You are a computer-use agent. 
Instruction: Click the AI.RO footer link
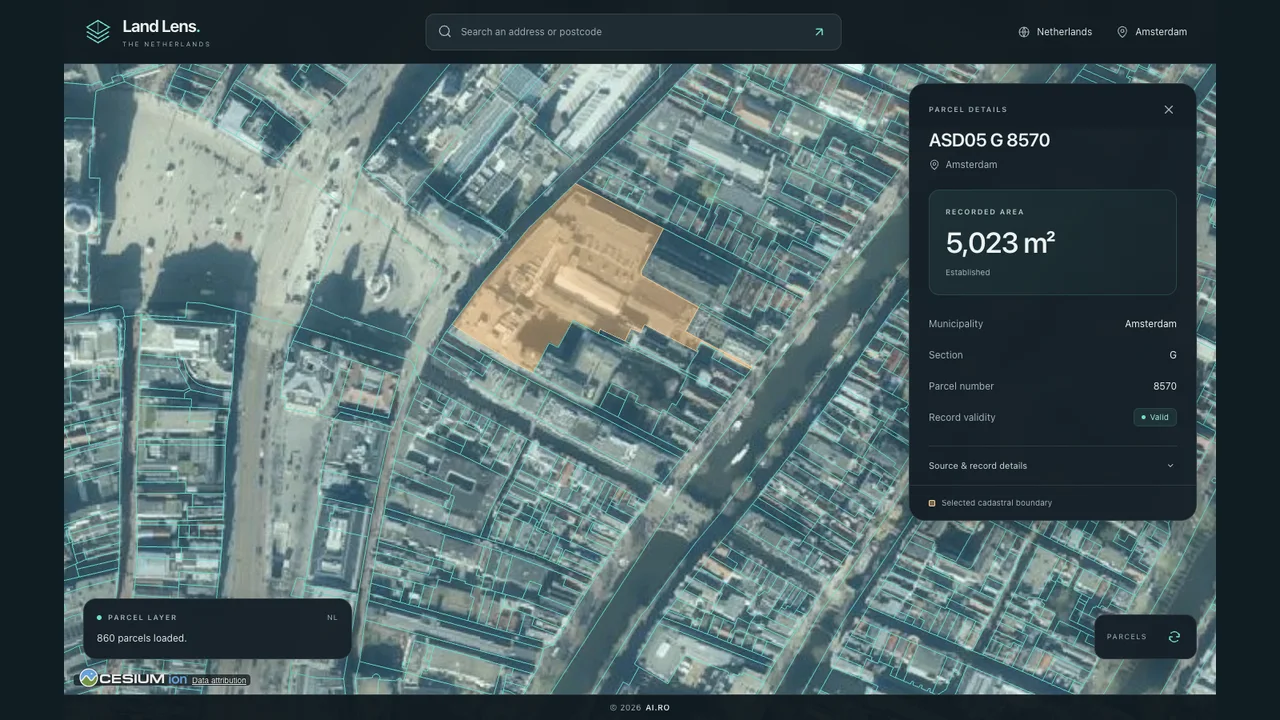pos(658,708)
